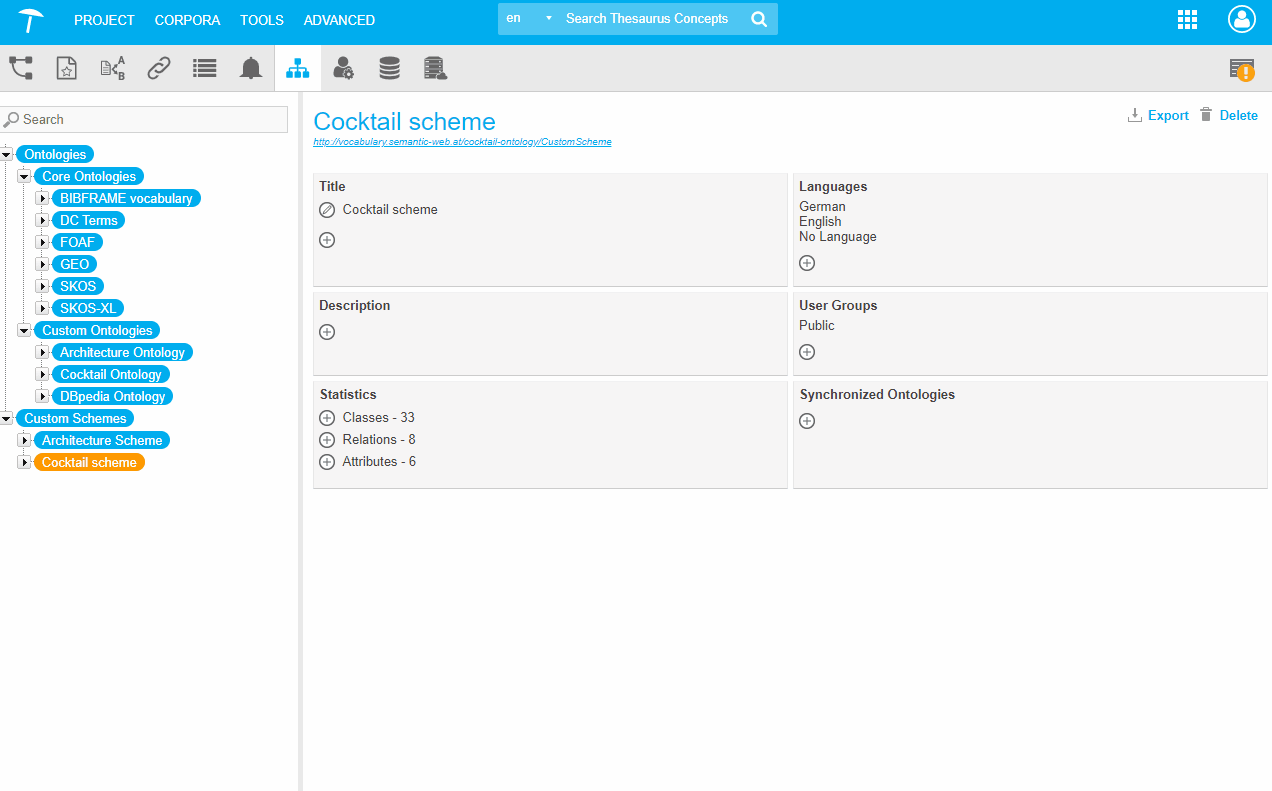
Task: Click the Delete button
Action: [1229, 116]
